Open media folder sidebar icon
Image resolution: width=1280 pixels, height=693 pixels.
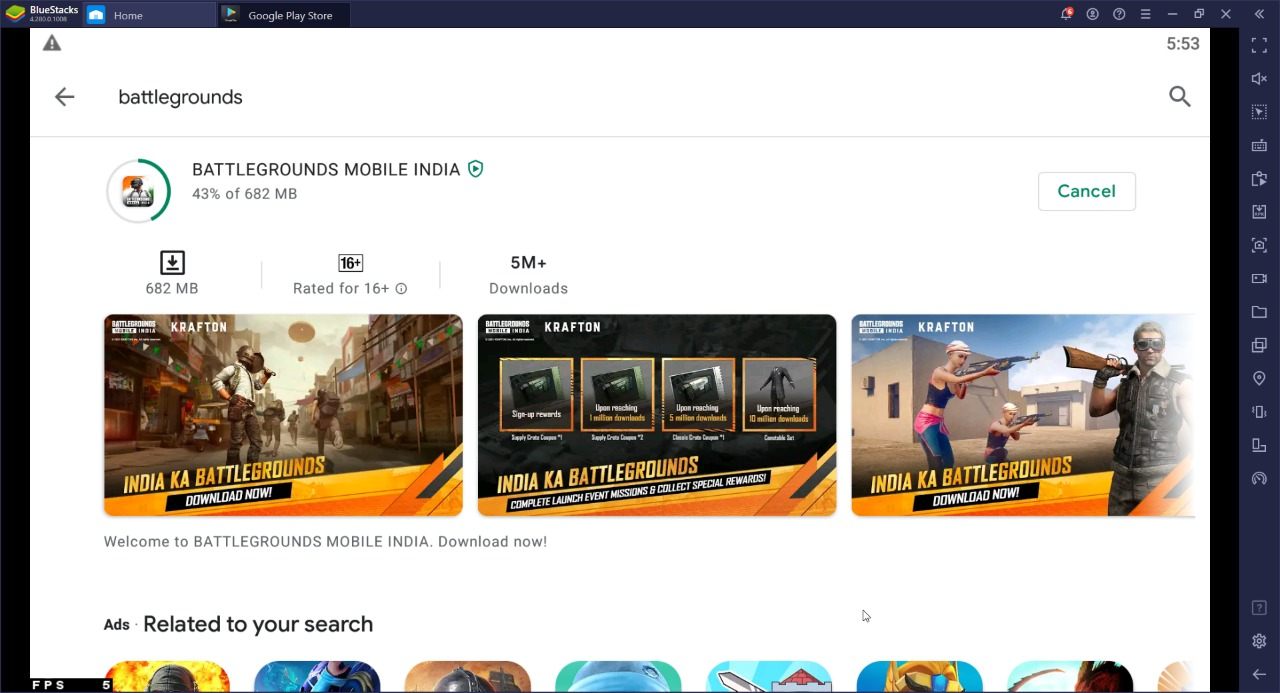1259,312
